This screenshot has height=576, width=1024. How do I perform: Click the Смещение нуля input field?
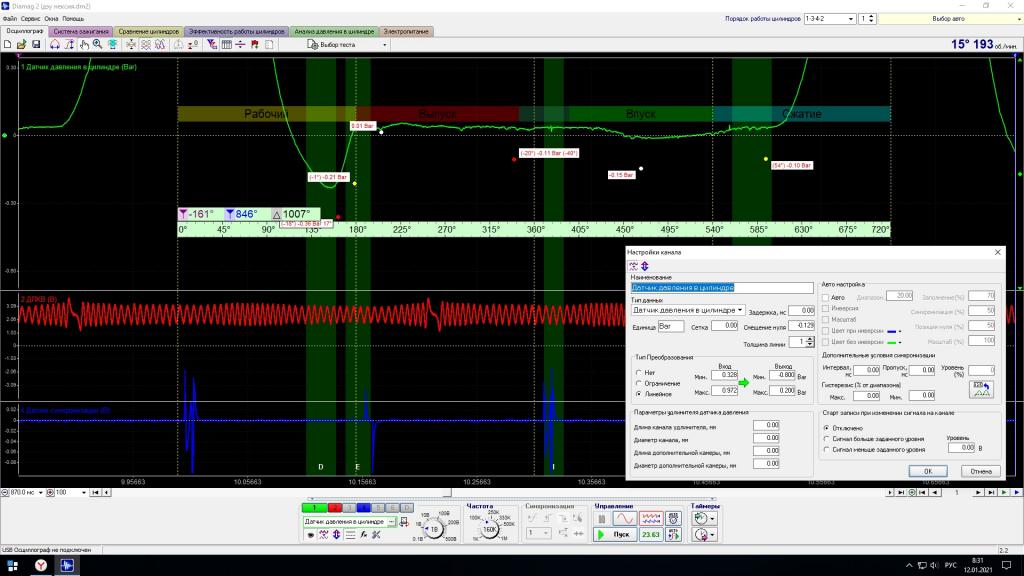point(801,325)
